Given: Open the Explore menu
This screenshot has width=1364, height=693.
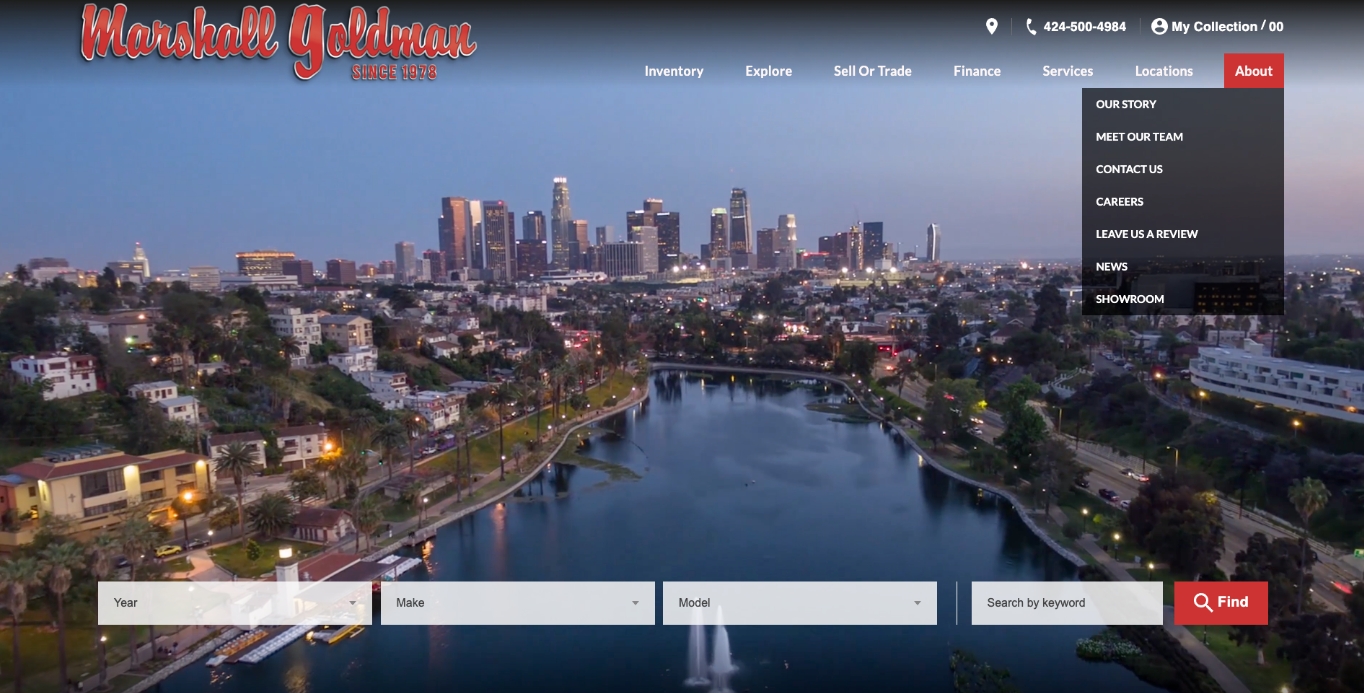Looking at the screenshot, I should click(768, 71).
